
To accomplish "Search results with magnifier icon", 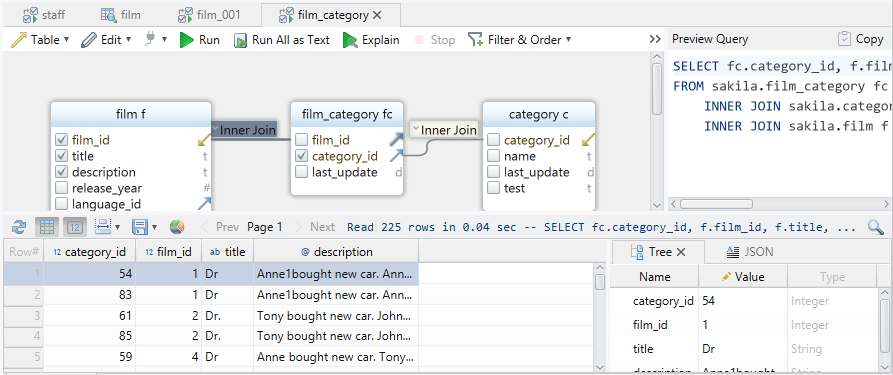I will click(x=876, y=227).
